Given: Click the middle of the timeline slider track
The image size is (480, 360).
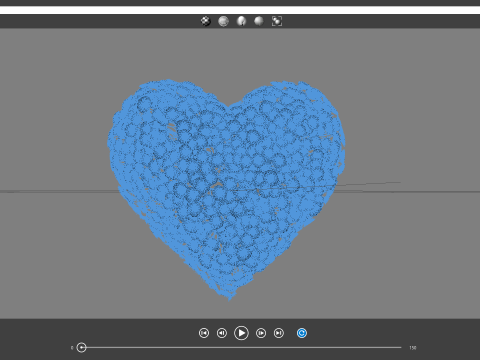Looking at the screenshot, I should 241,348.
